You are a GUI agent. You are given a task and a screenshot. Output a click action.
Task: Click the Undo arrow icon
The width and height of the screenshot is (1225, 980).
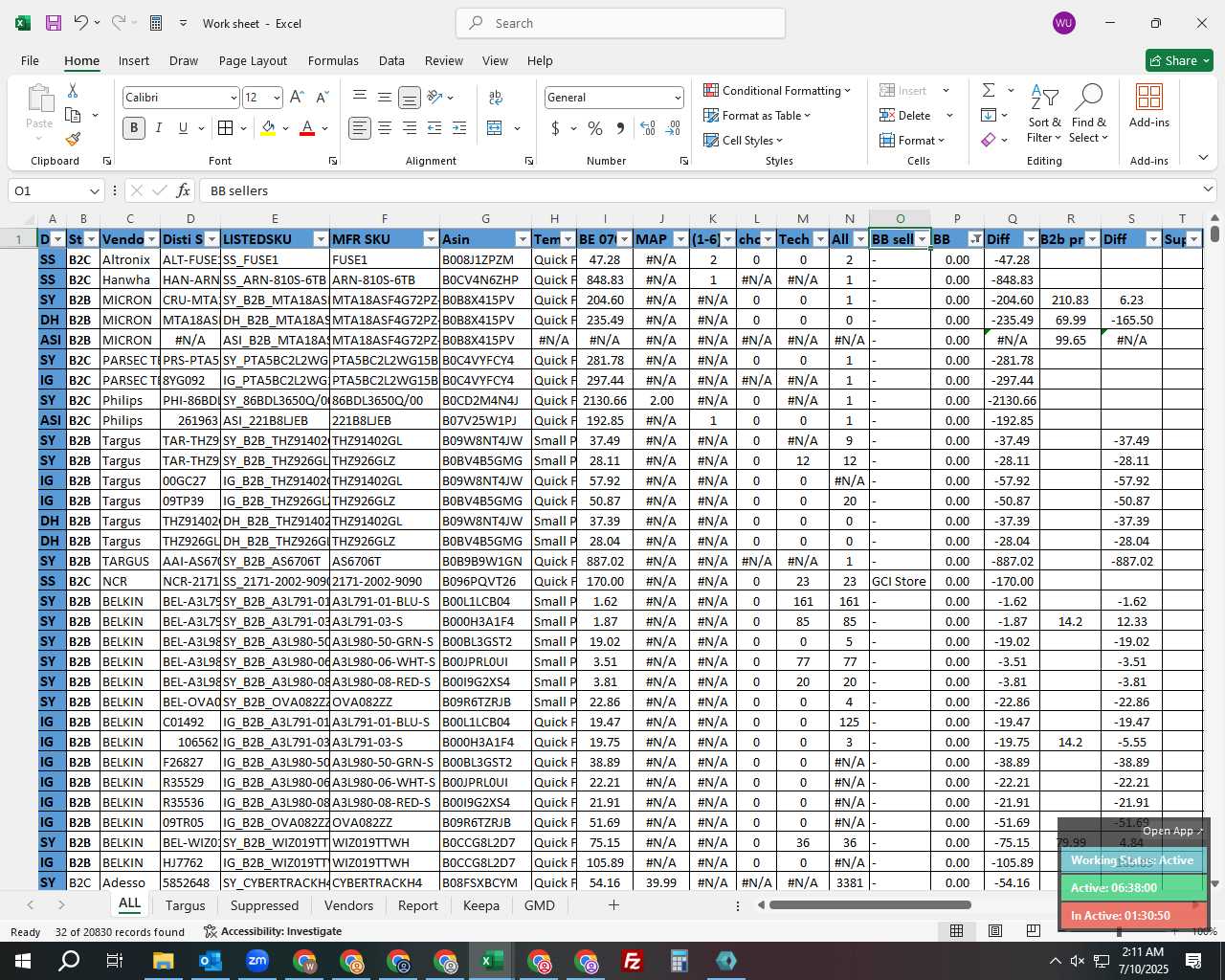coord(81,23)
